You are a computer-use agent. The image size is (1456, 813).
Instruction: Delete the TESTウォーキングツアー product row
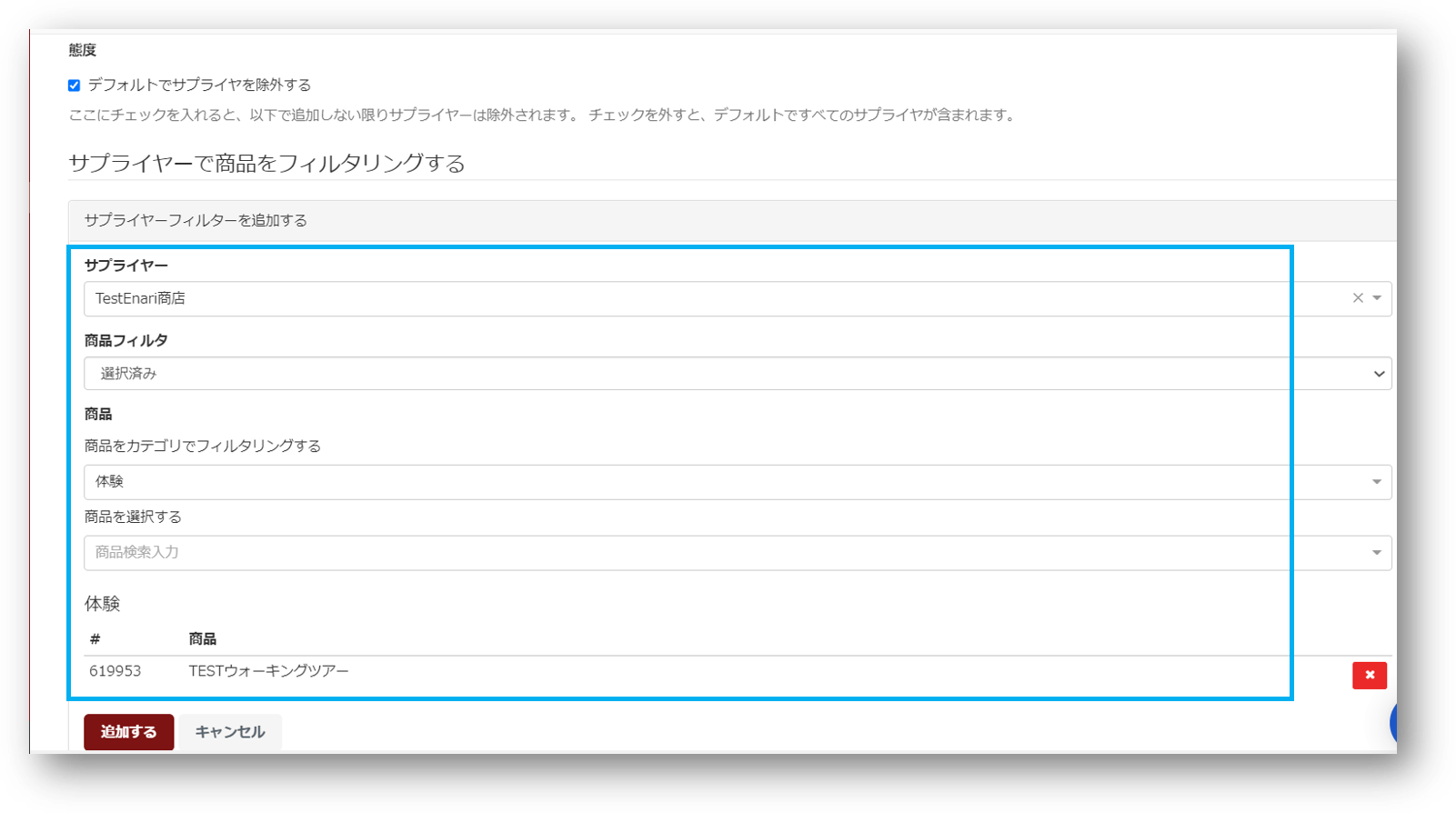(1369, 675)
